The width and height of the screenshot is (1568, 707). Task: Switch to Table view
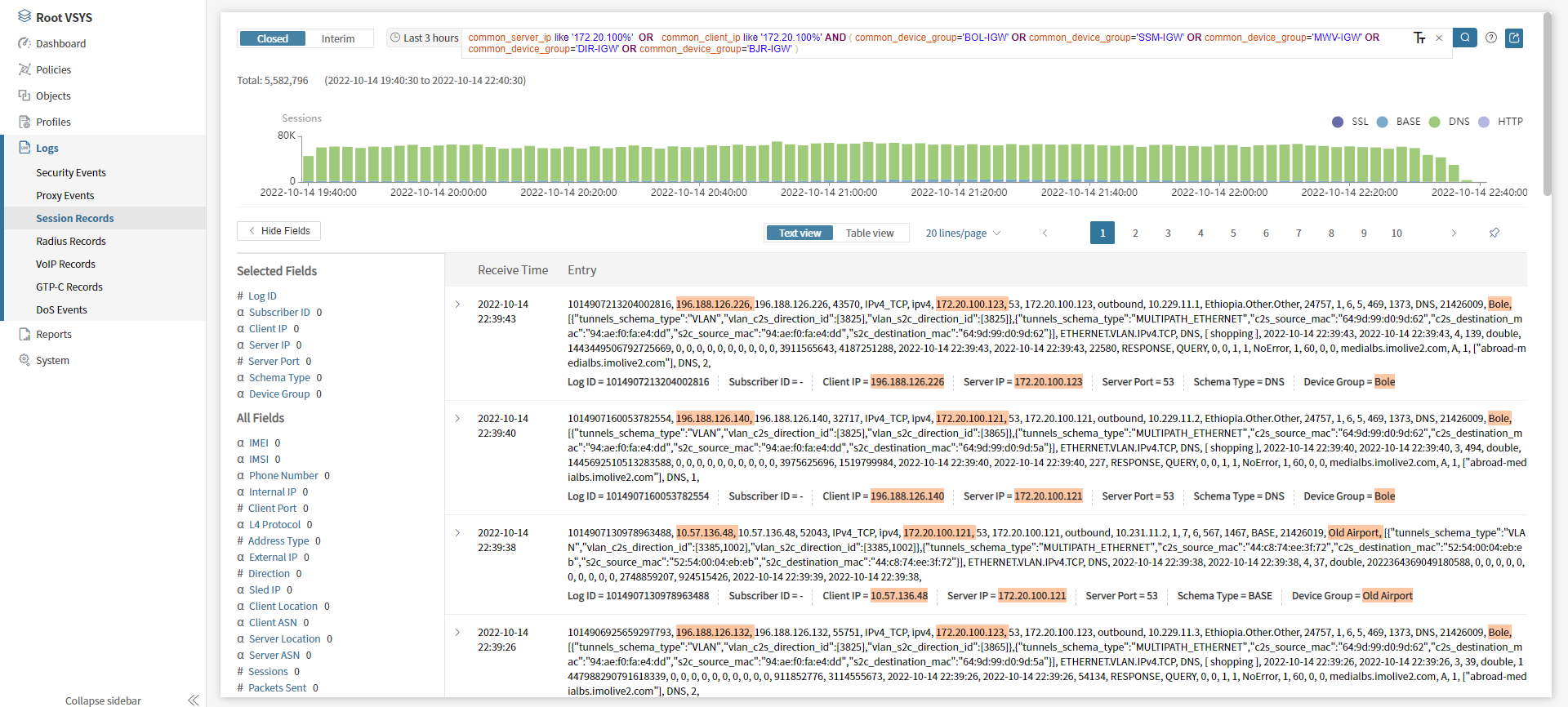(x=870, y=233)
